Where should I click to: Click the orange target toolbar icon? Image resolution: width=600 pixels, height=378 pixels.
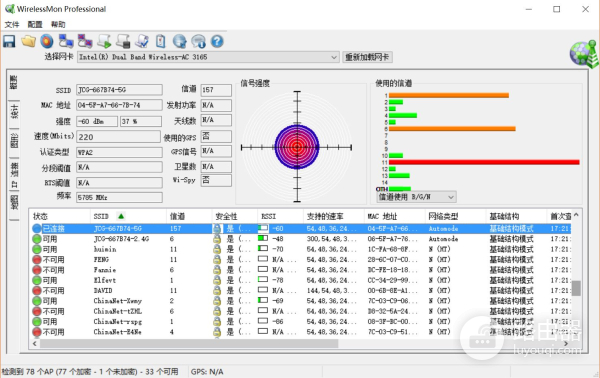coord(47,41)
